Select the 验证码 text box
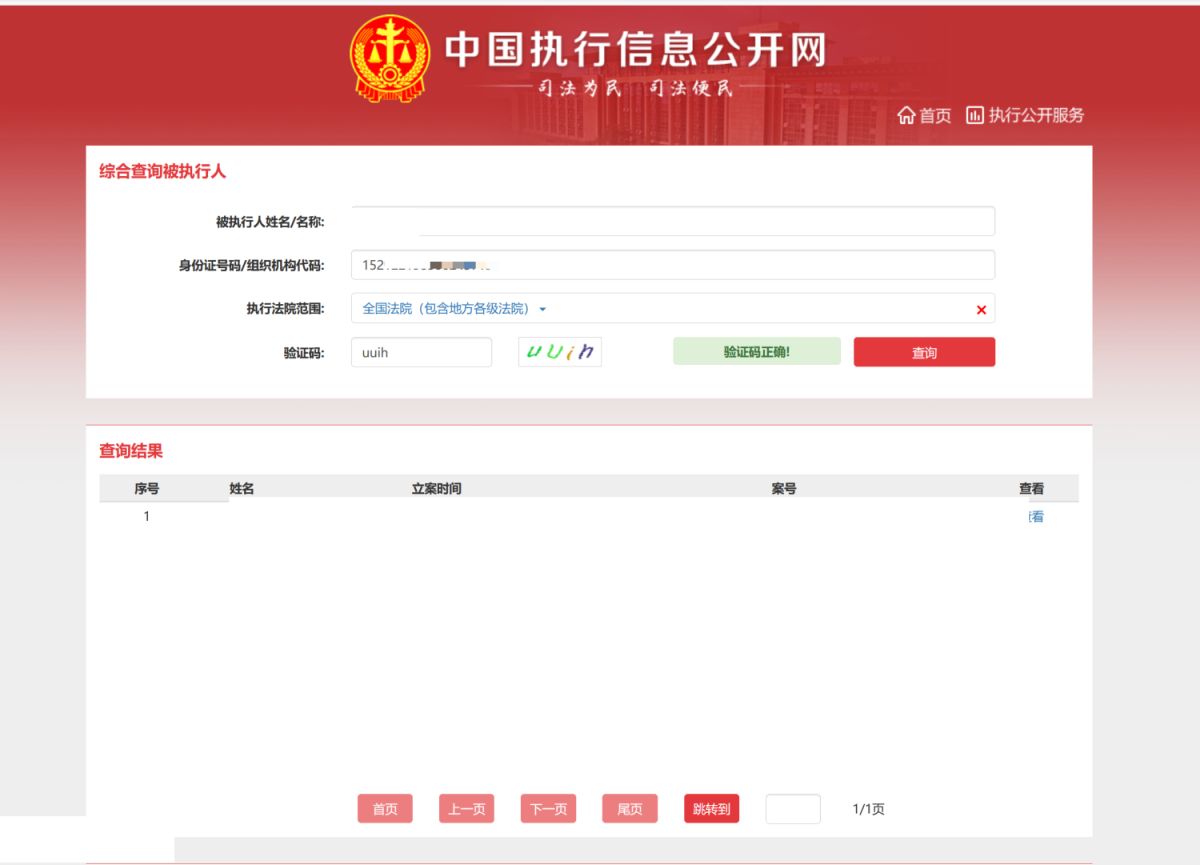 (x=421, y=352)
